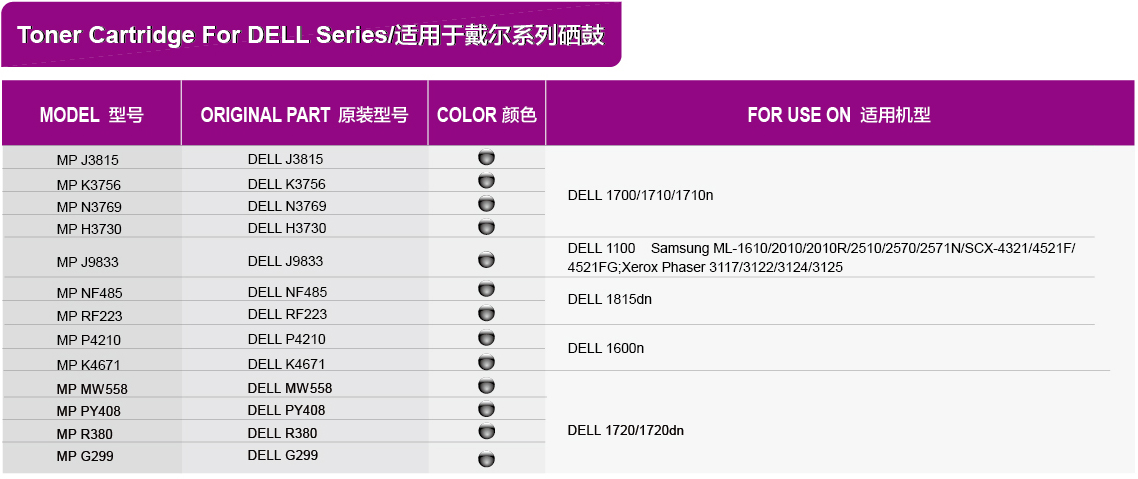The image size is (1138, 479).
Task: Click the MP K4671 model cell
Action: point(88,365)
